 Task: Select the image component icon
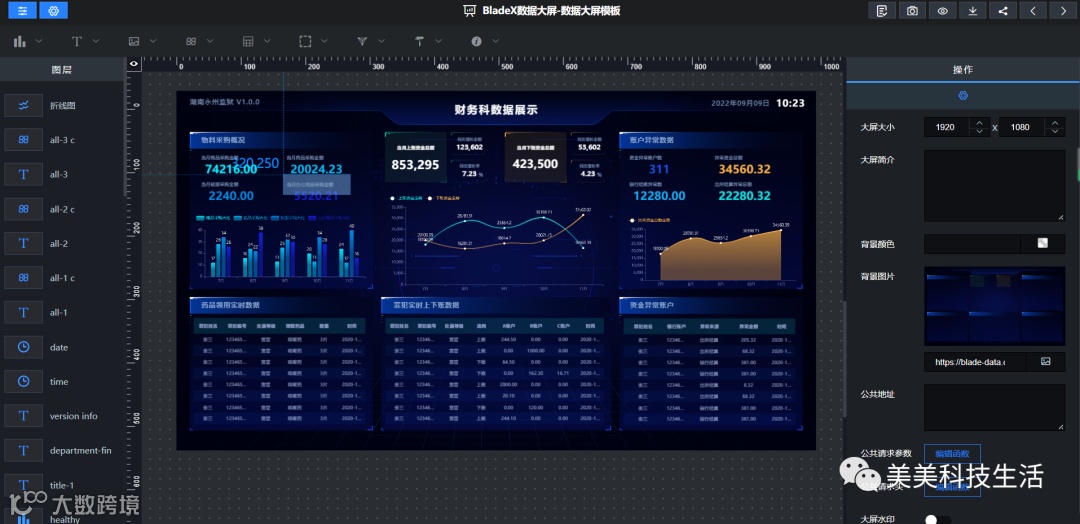point(134,41)
